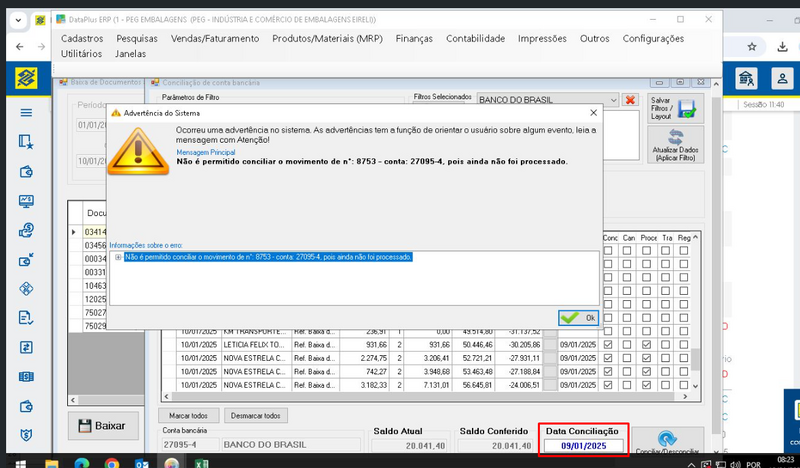Click Salvar Filtros / Layout button
The height and width of the screenshot is (468, 800).
675,108
